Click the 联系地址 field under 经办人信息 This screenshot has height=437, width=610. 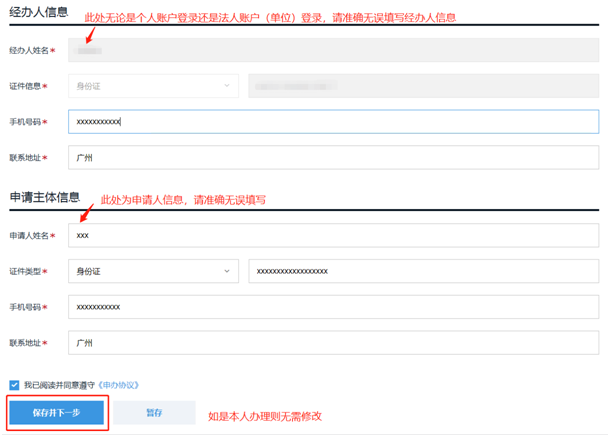click(333, 158)
